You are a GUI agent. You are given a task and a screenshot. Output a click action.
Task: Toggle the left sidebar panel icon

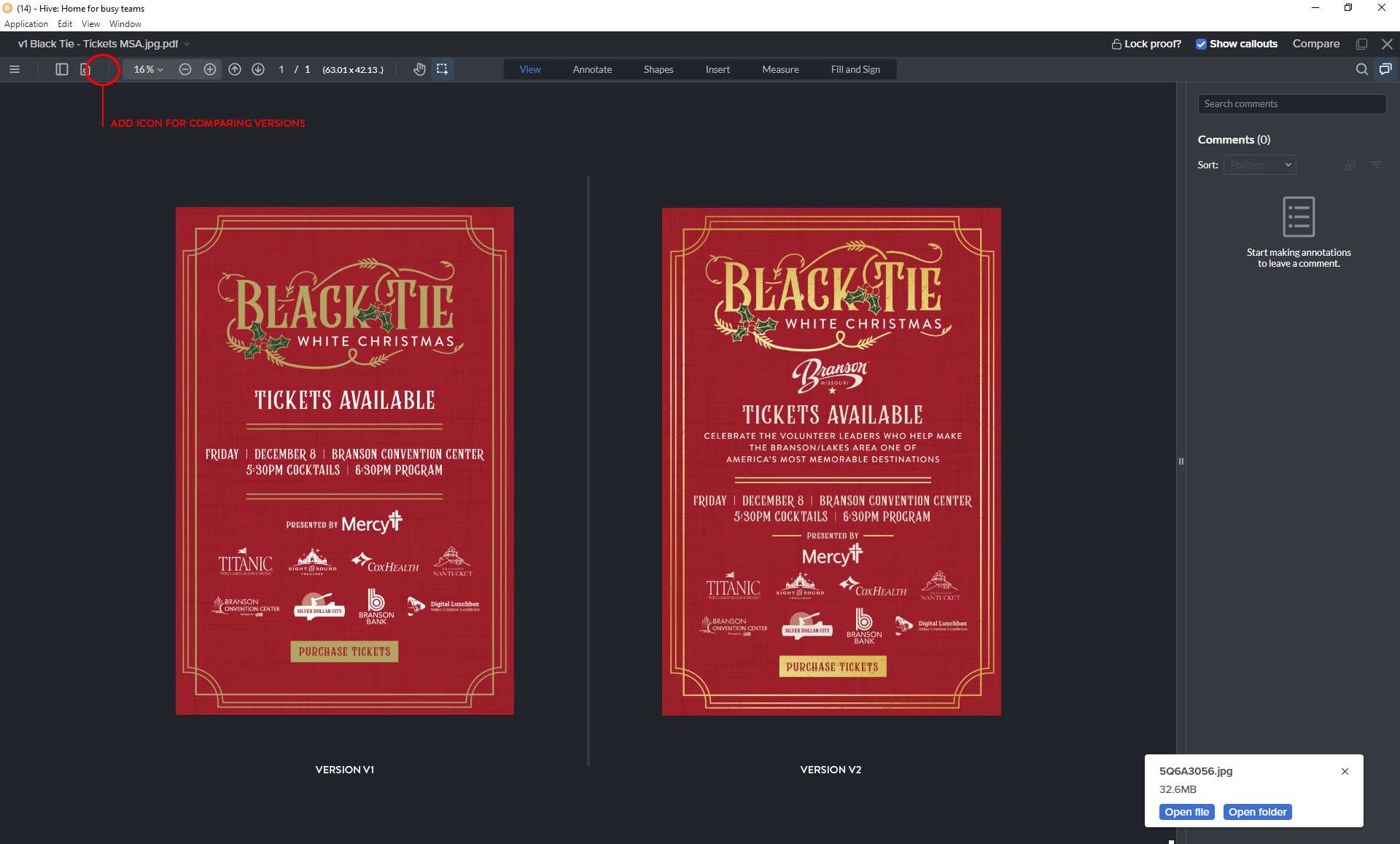pyautogui.click(x=62, y=69)
